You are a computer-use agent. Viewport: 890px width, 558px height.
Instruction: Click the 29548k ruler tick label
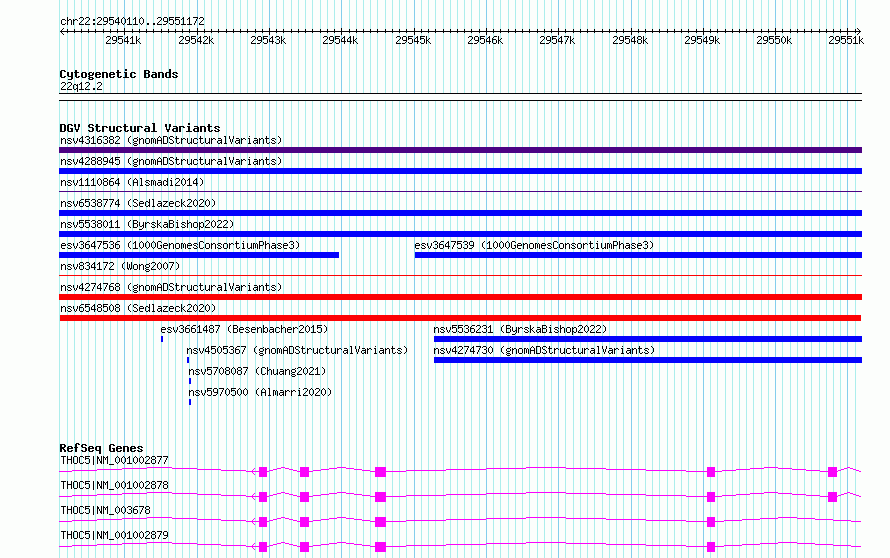630,40
